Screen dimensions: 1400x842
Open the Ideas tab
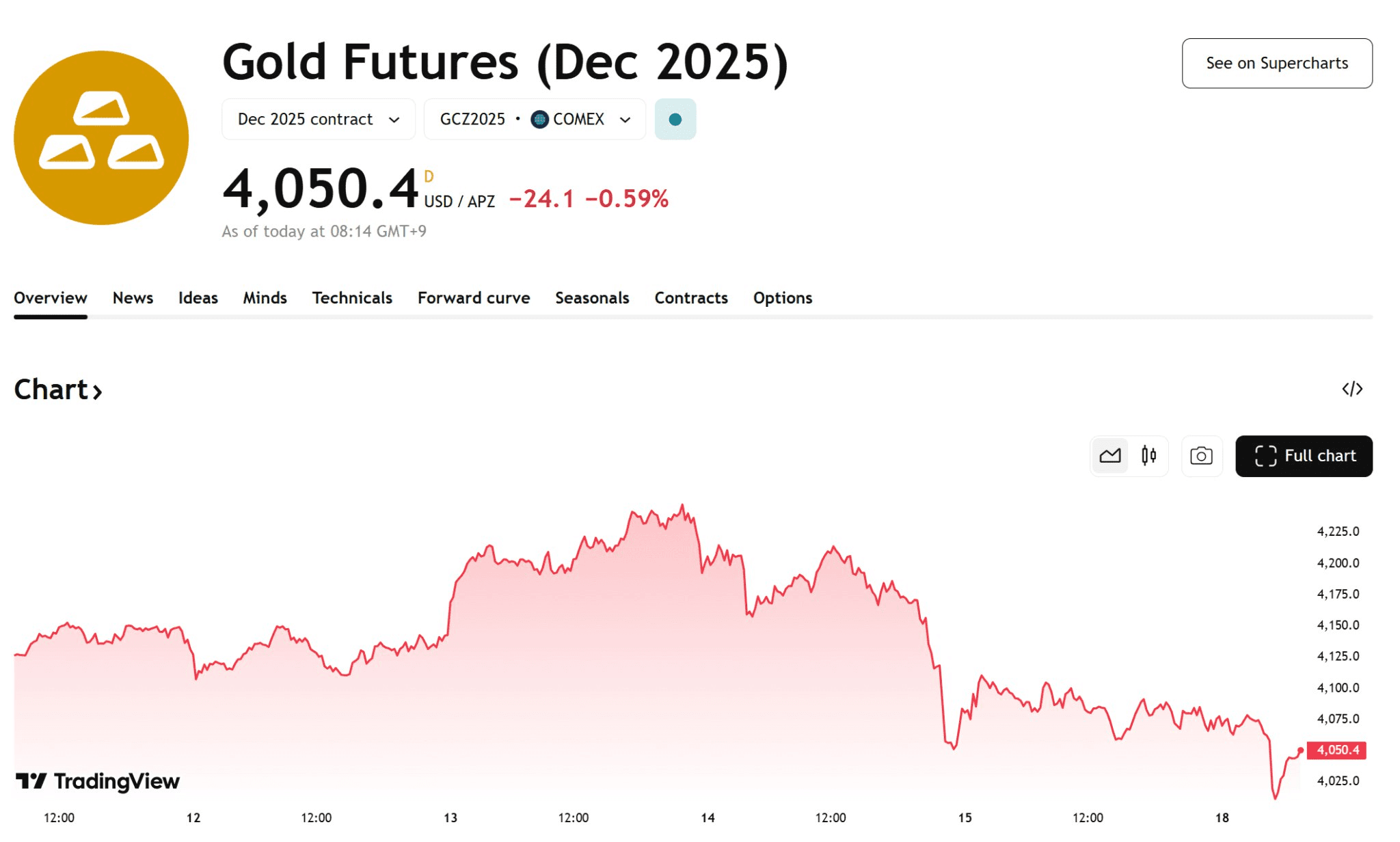click(x=198, y=298)
